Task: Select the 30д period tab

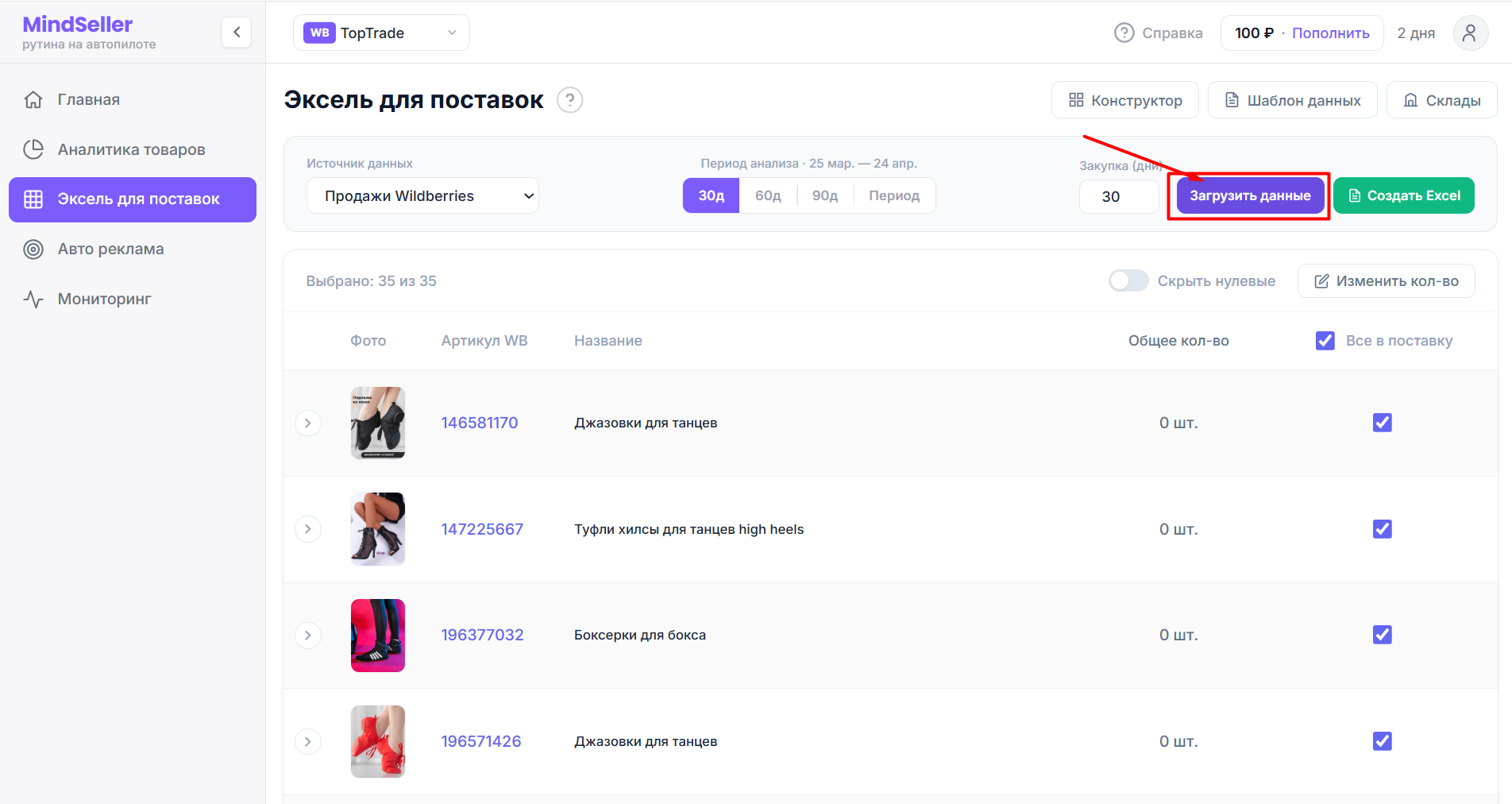Action: pos(712,195)
